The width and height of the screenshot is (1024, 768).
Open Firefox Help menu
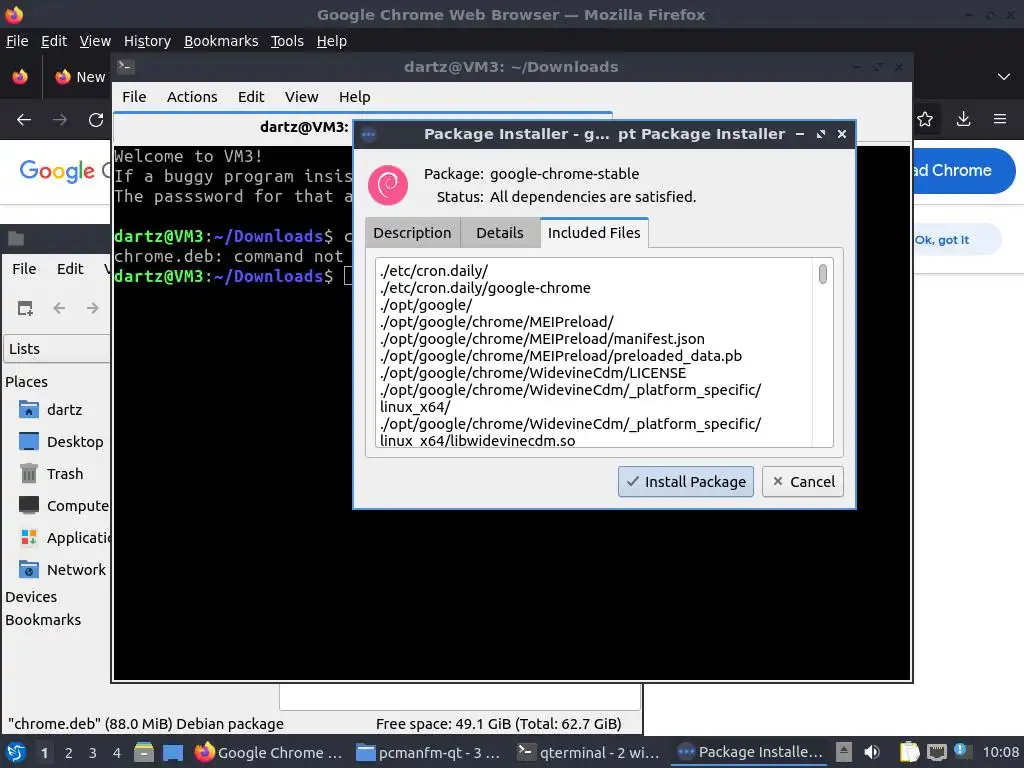[331, 41]
